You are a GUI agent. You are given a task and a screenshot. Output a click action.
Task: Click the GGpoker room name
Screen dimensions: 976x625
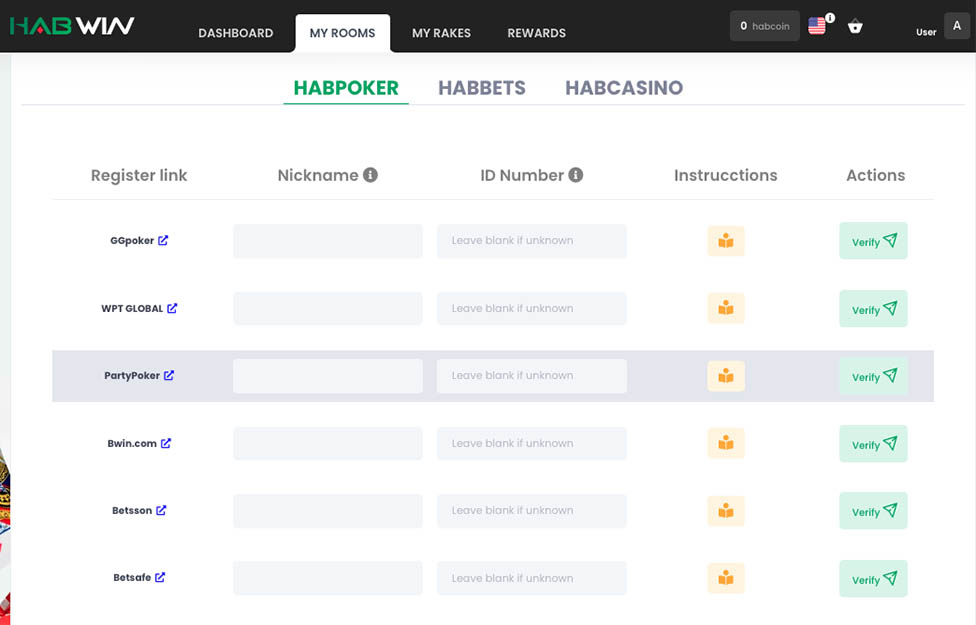point(132,241)
